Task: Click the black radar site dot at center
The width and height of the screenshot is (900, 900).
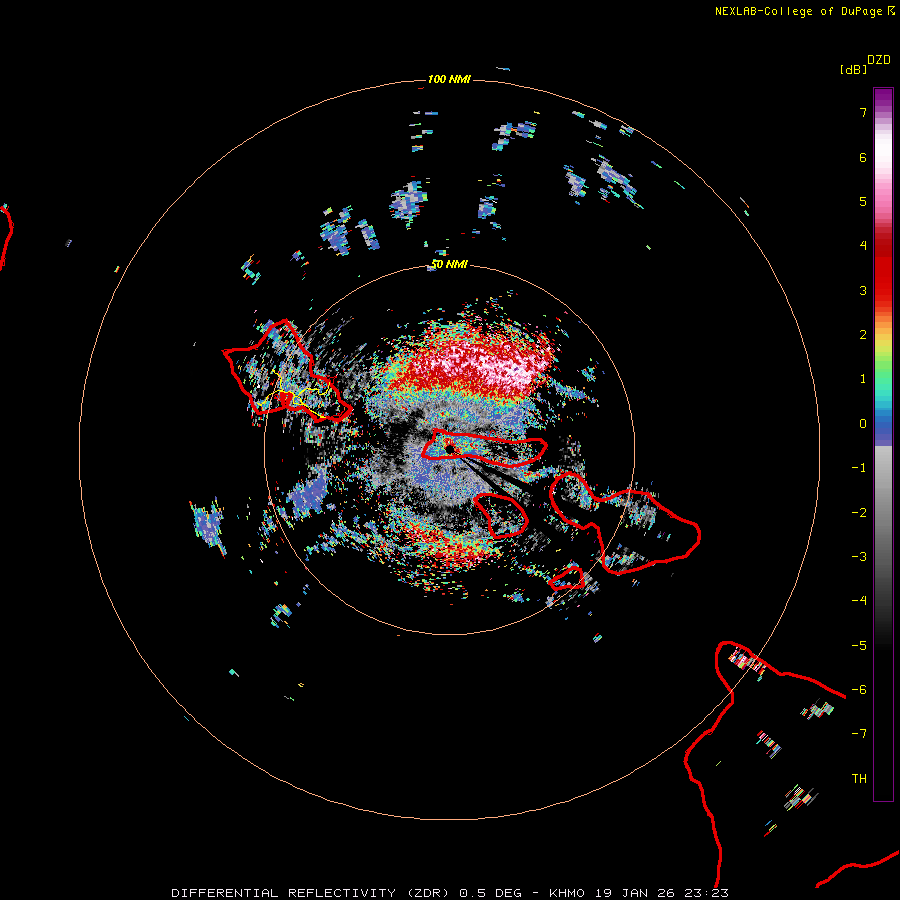Action: (x=449, y=449)
